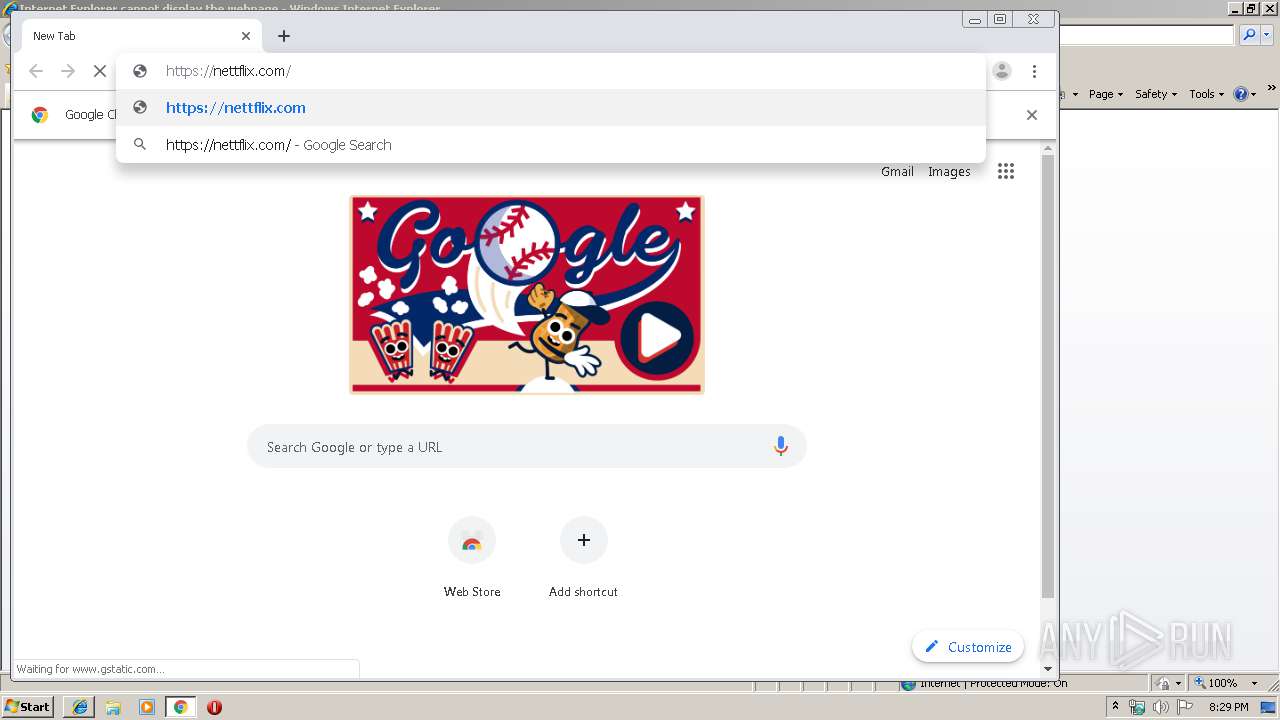This screenshot has height=720, width=1280.
Task: Select the New Tab tab
Action: [141, 36]
